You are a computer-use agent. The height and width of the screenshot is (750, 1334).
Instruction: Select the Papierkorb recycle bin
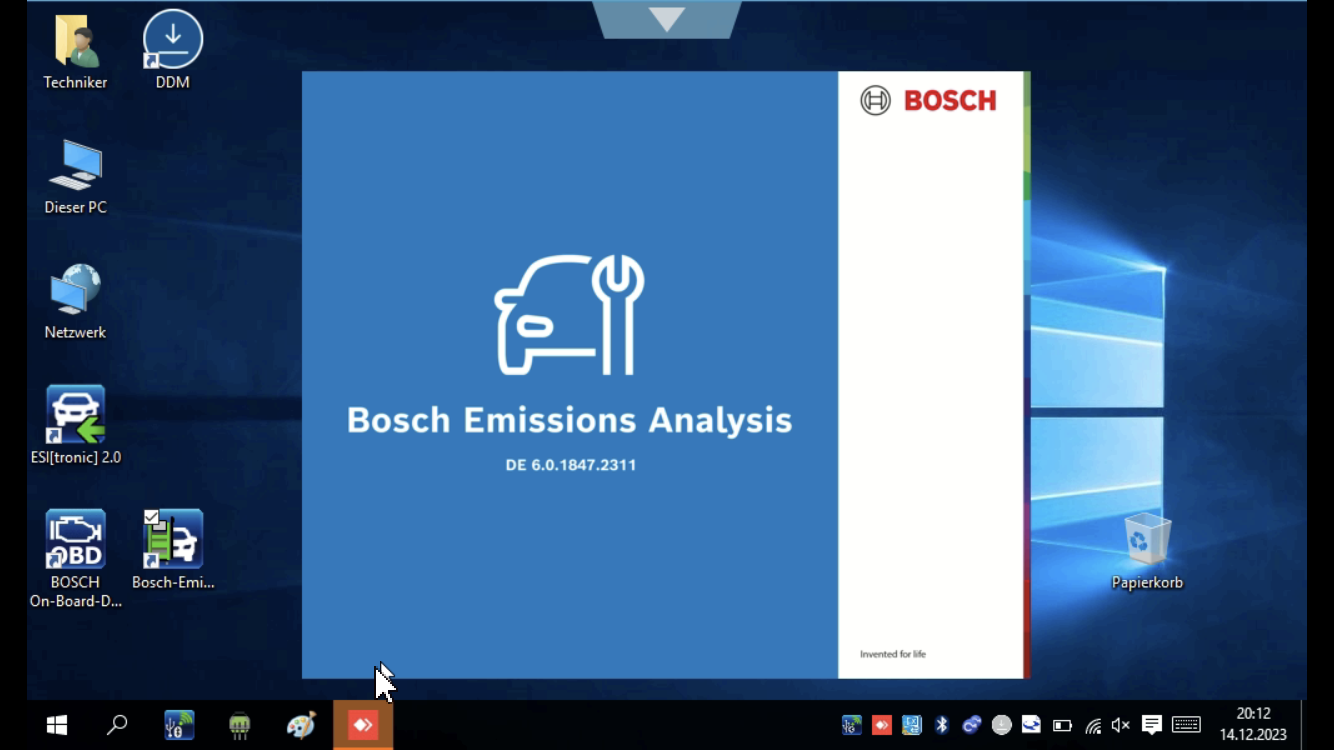tap(1147, 551)
